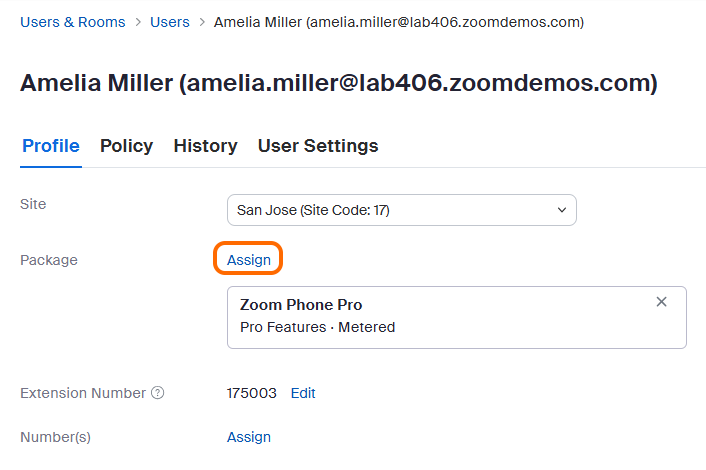Click Assign link next to Number(s)

(249, 437)
